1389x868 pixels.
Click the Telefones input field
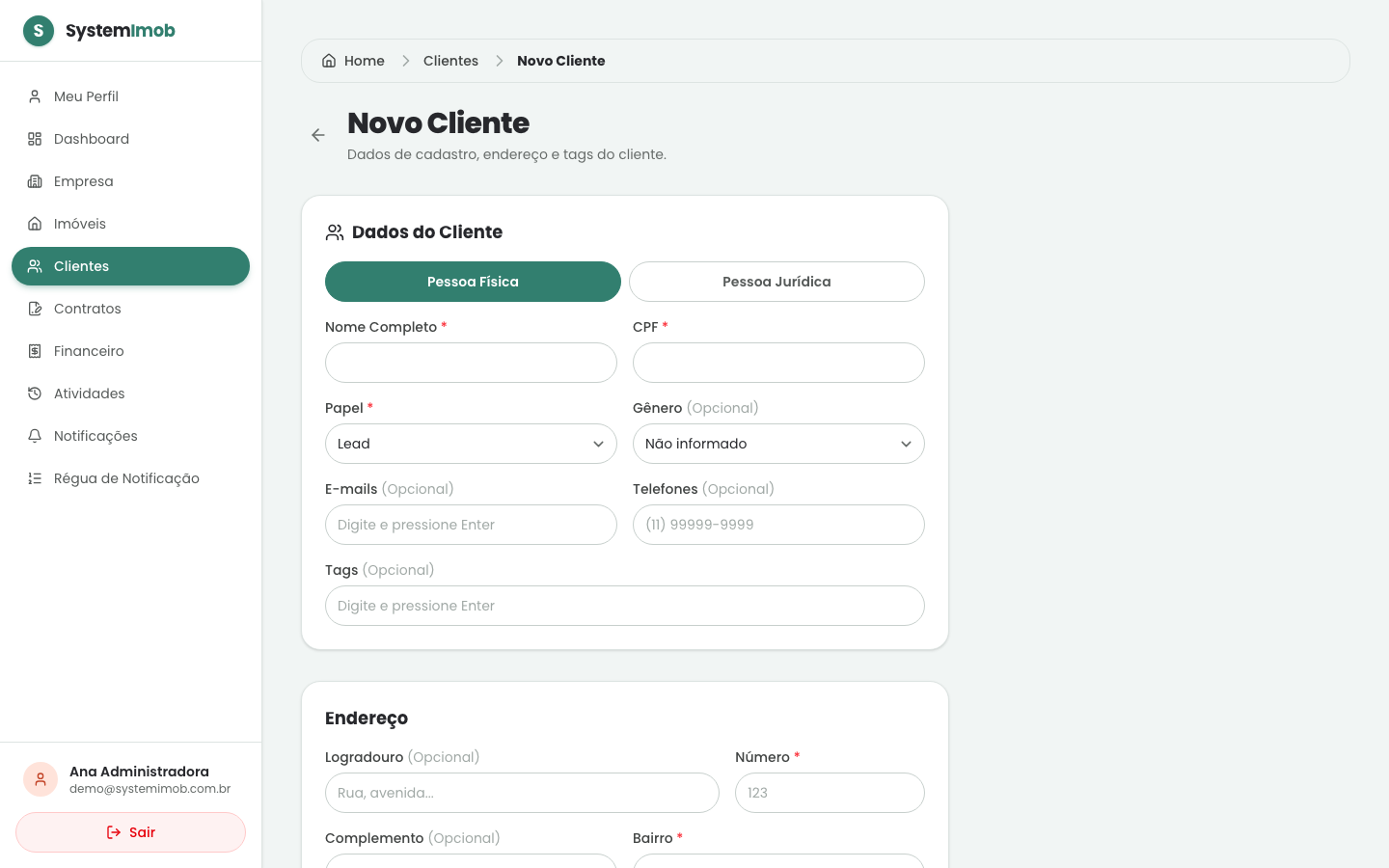point(778,525)
